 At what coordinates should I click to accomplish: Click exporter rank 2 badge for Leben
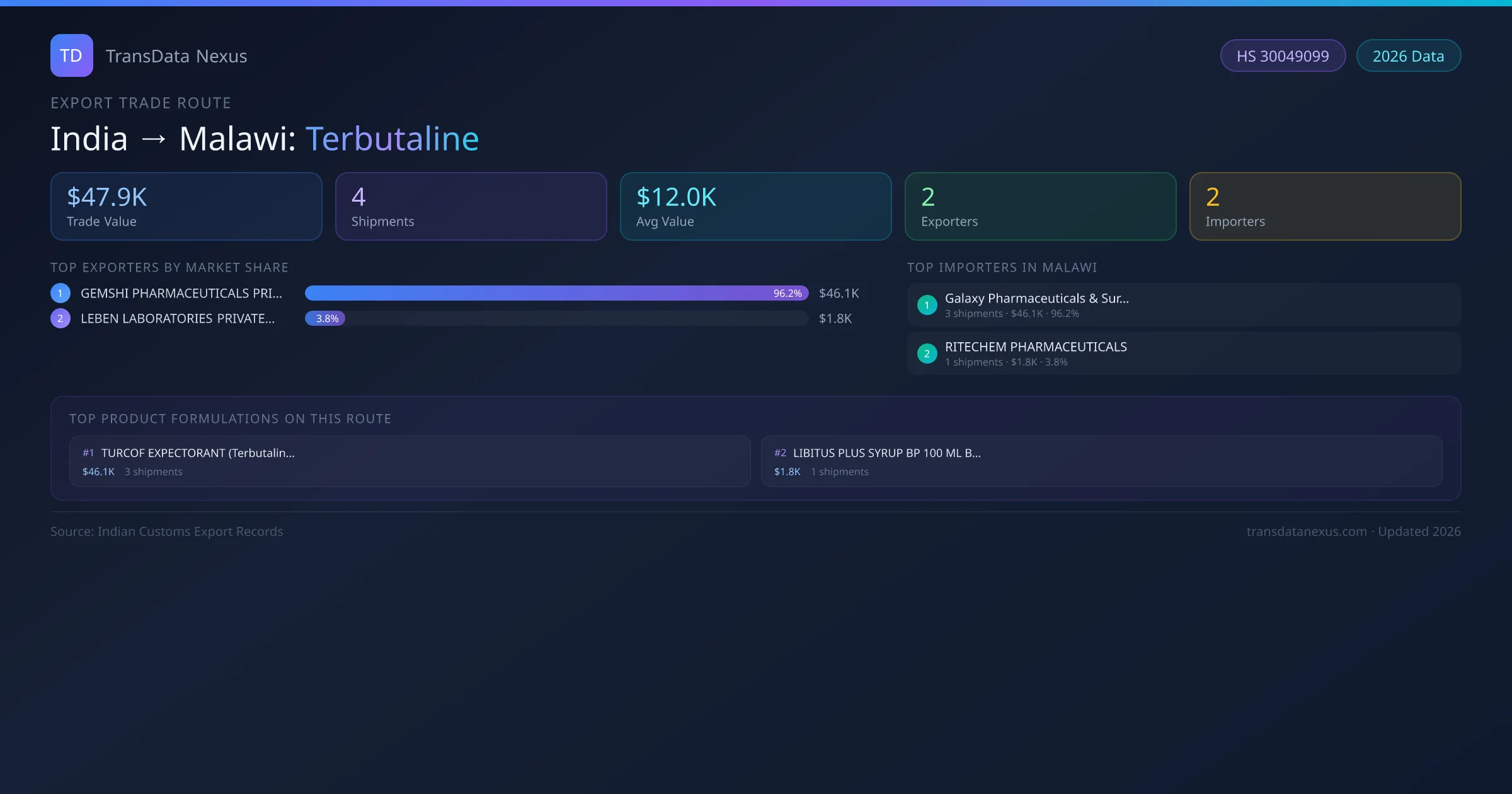[60, 318]
